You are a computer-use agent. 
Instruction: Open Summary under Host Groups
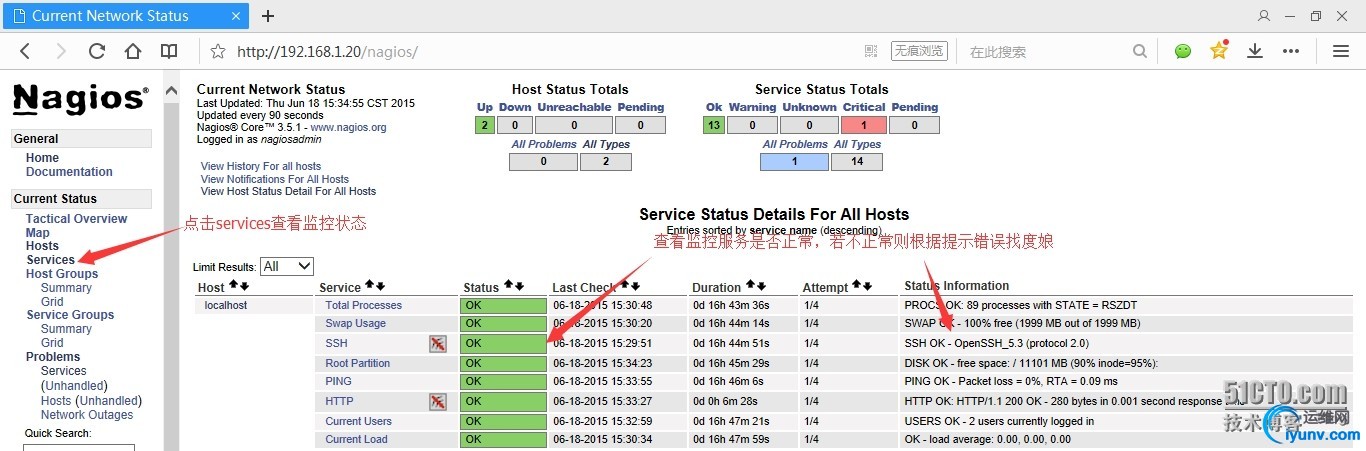66,288
